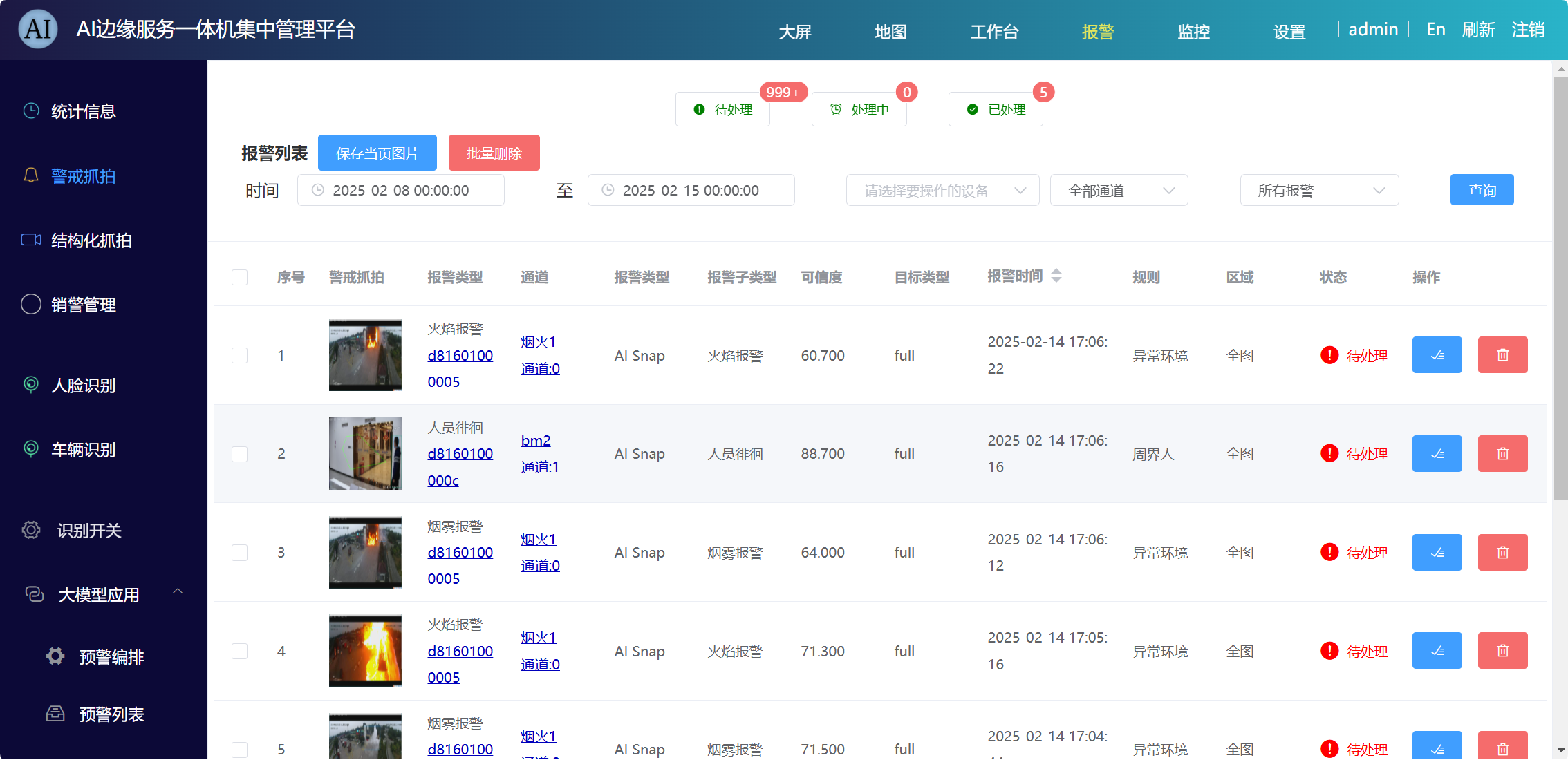Check the checkbox for row 4
1568x760 pixels.
239,651
